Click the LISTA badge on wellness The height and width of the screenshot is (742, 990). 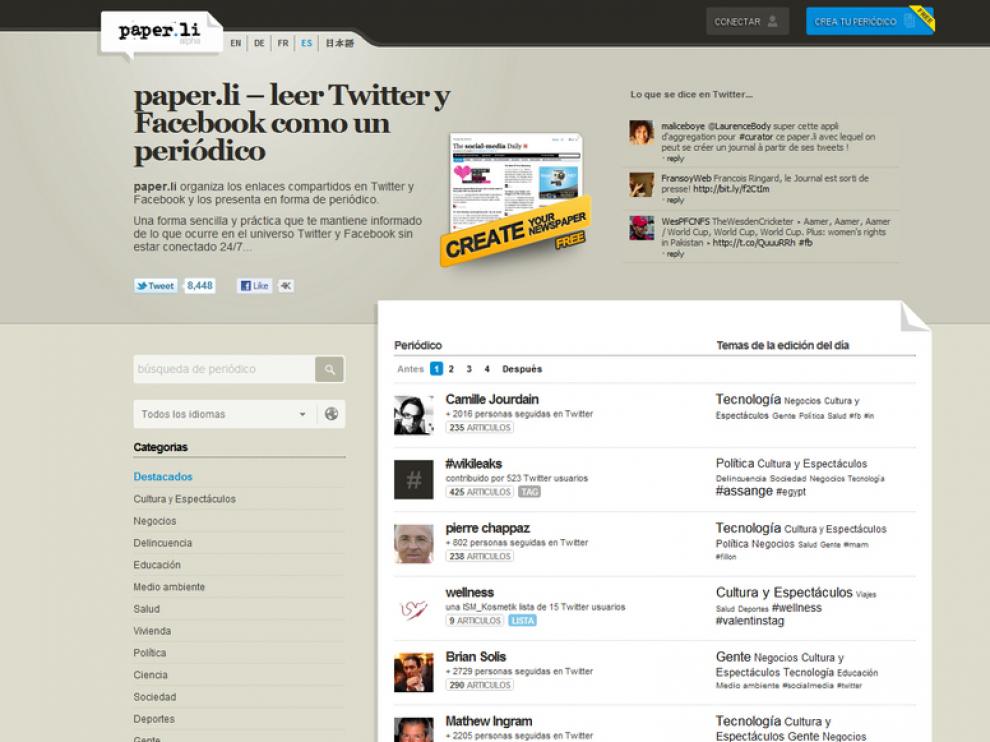[x=522, y=621]
